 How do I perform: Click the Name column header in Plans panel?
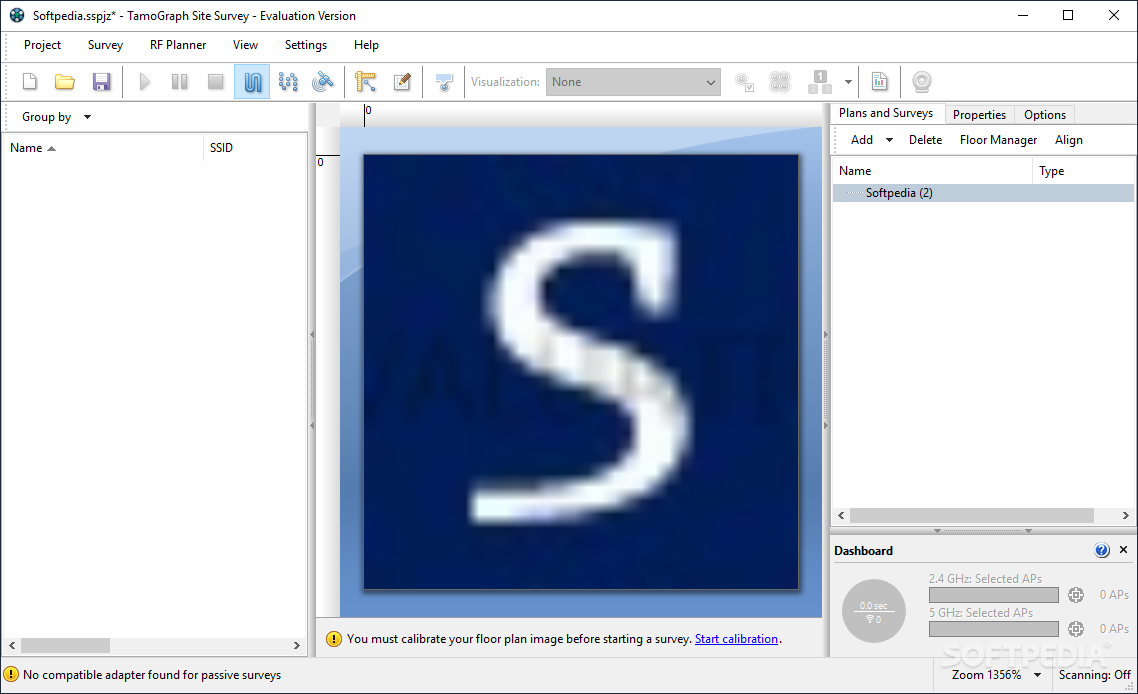click(932, 171)
